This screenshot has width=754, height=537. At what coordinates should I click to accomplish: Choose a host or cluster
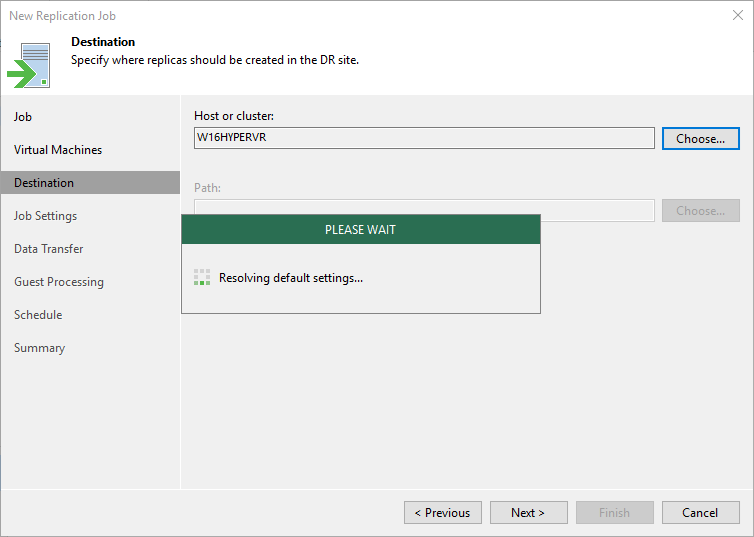tap(701, 138)
